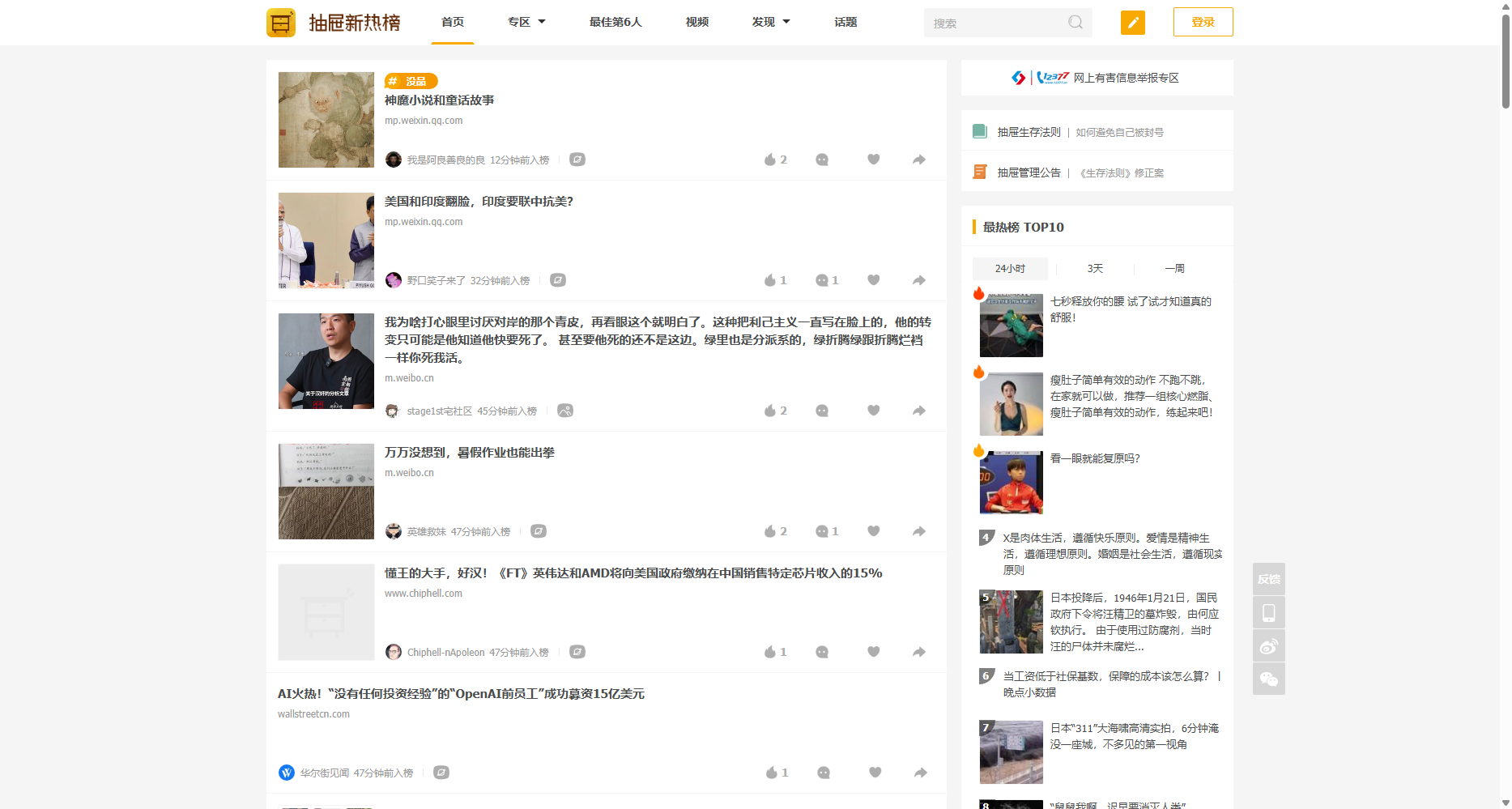Open the 抽屉生存法则 link
The image size is (1512, 809).
1029,132
